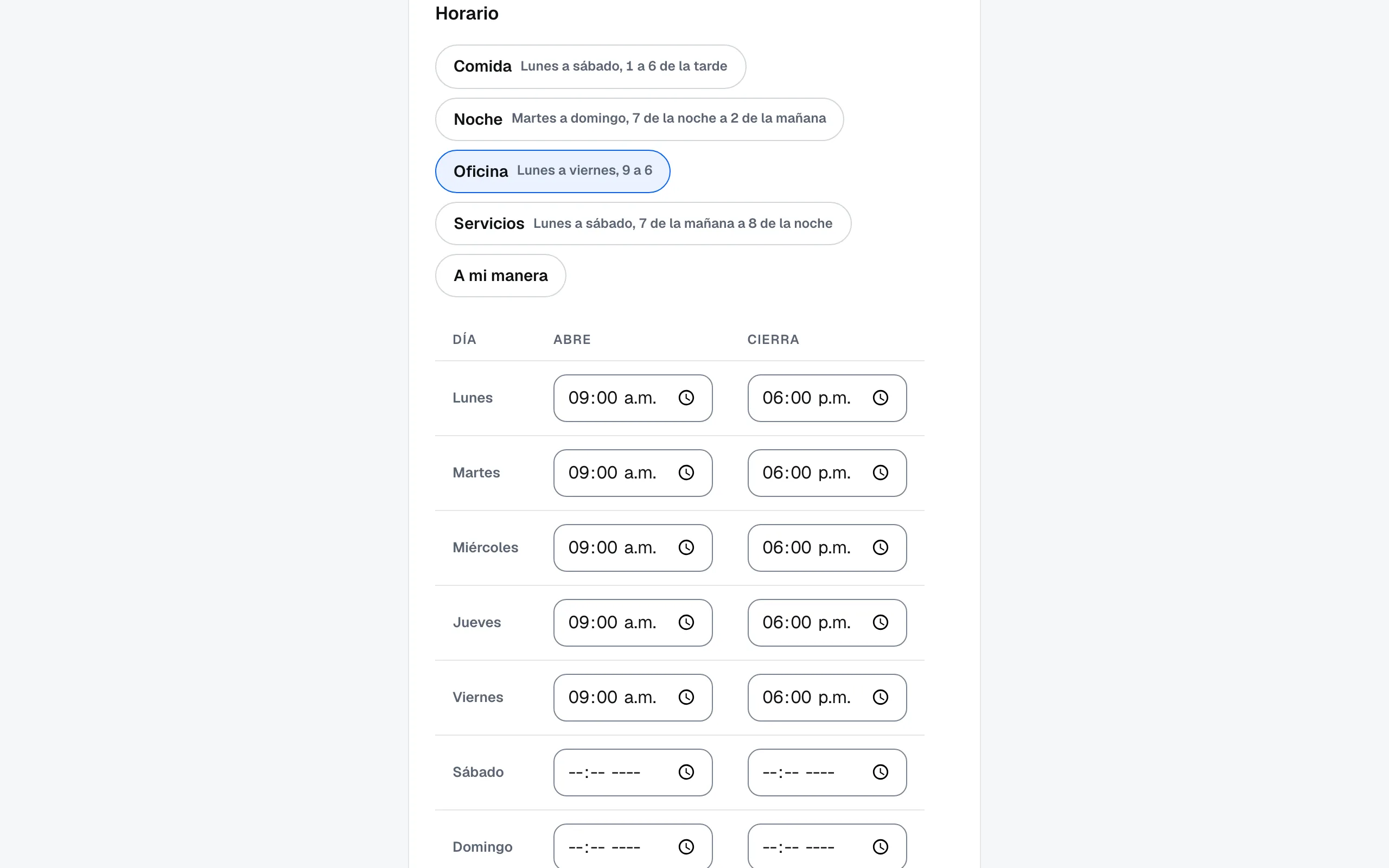This screenshot has height=868, width=1389.
Task: Edit Jueves opening time field
Action: point(633,622)
